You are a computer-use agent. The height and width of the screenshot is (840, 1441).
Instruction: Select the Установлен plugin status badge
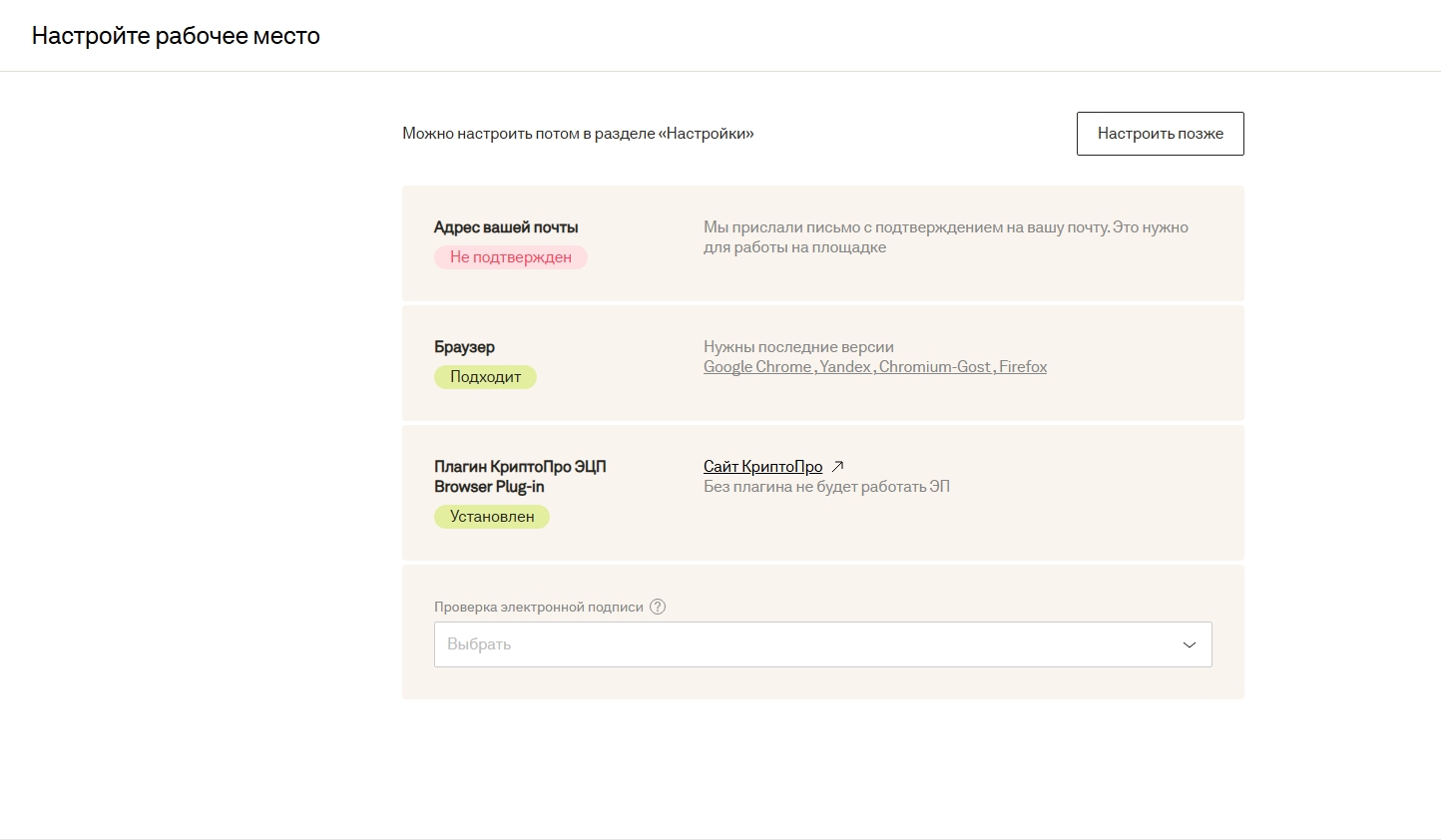(x=491, y=517)
